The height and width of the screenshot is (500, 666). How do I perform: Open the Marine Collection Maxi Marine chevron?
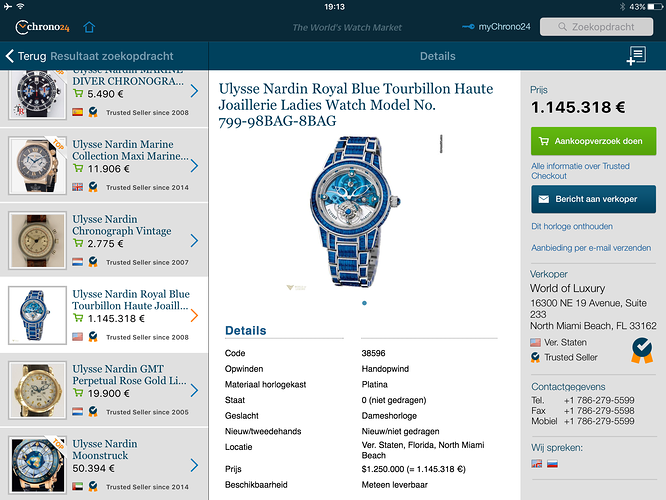[194, 166]
